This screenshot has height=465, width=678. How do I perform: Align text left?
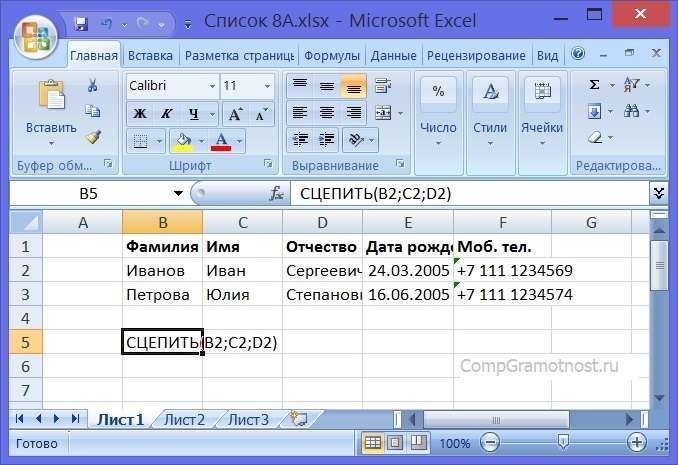(300, 113)
